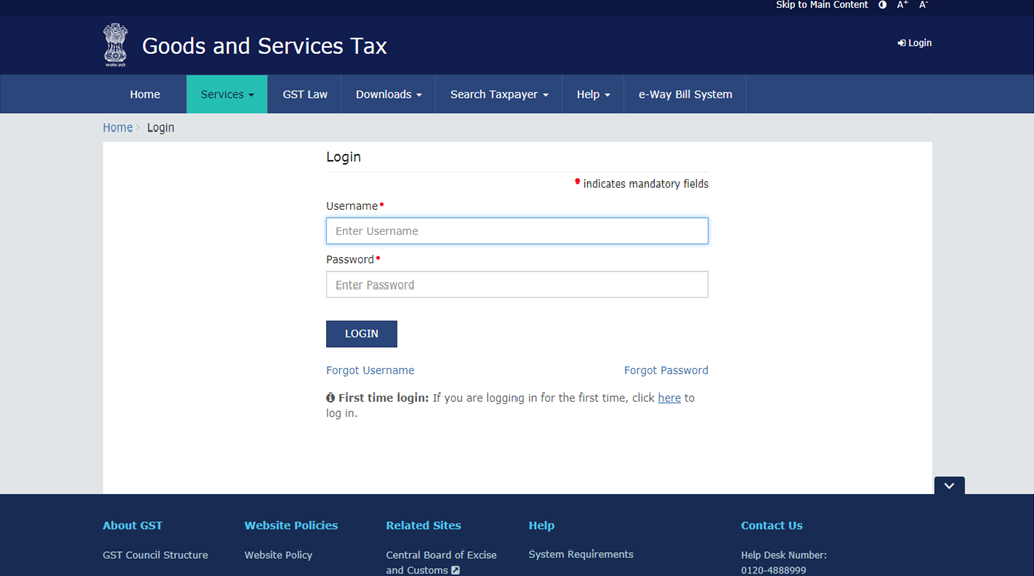Decrease font size with A- icon
This screenshot has width=1034, height=576.
[923, 5]
